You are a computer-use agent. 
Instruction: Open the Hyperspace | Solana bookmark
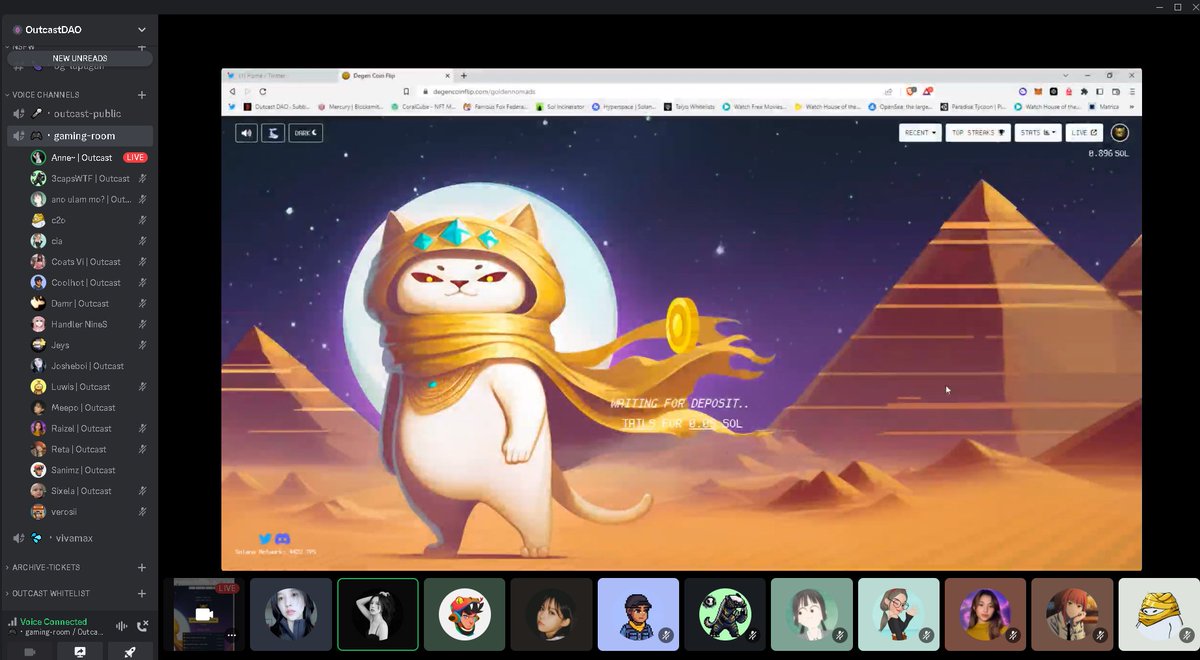click(626, 106)
